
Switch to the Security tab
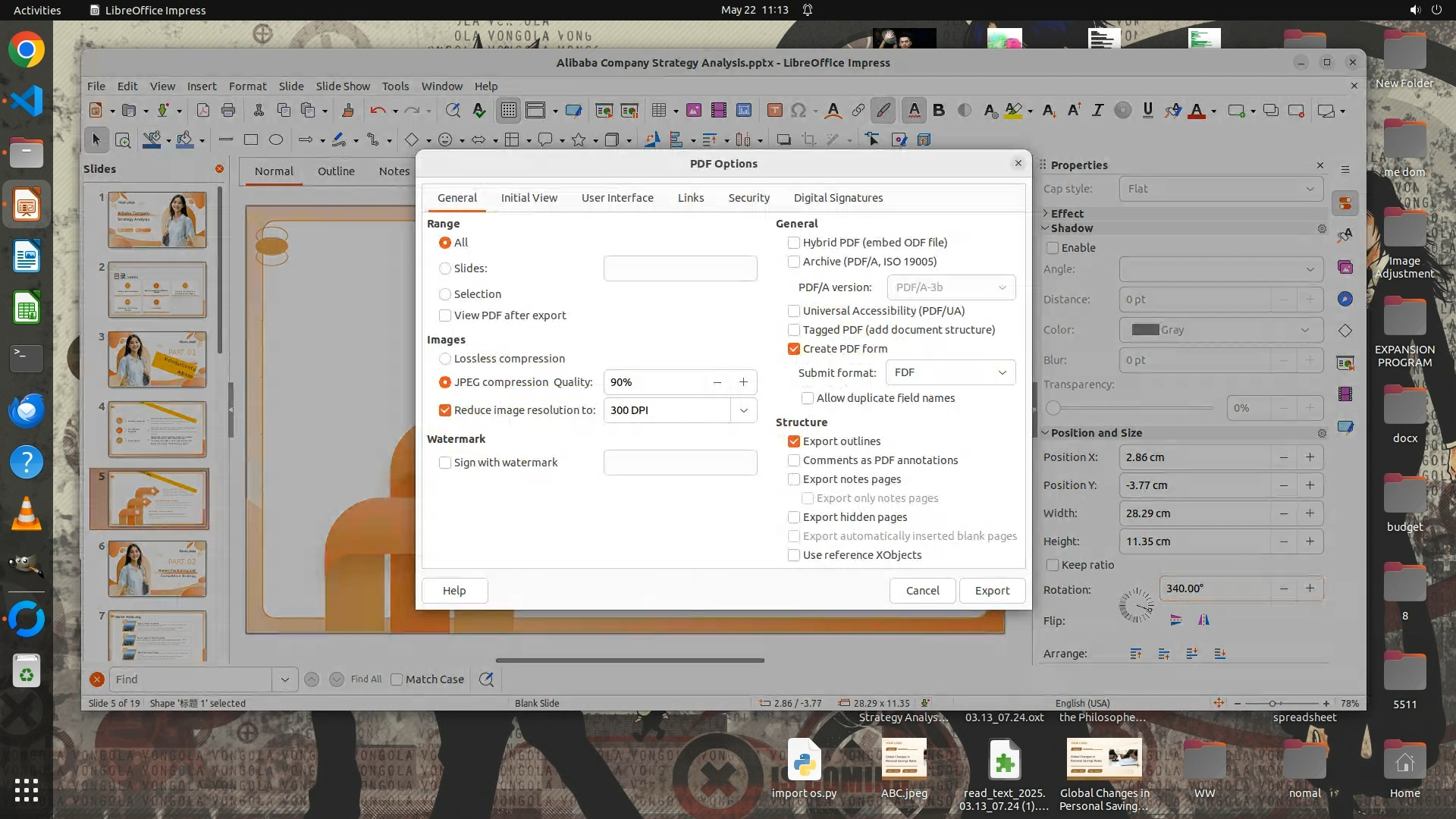[x=748, y=198]
